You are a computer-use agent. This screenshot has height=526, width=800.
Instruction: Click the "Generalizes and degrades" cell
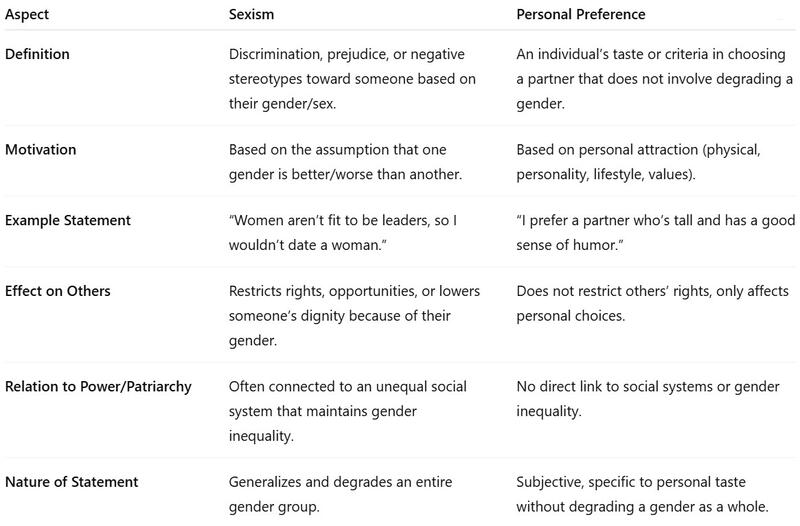pyautogui.click(x=333, y=494)
